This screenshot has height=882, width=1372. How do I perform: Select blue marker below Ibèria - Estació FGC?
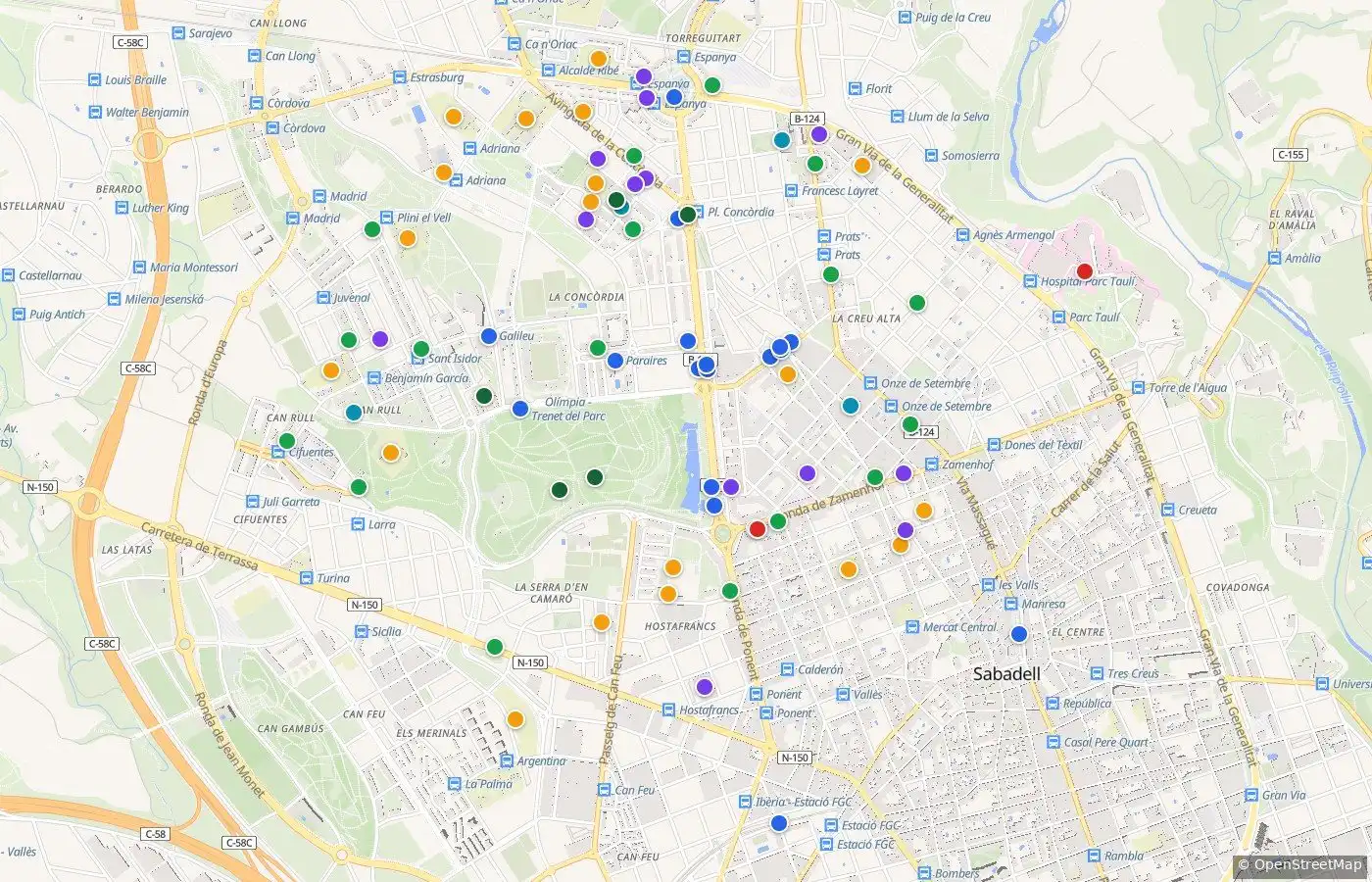coord(779,823)
